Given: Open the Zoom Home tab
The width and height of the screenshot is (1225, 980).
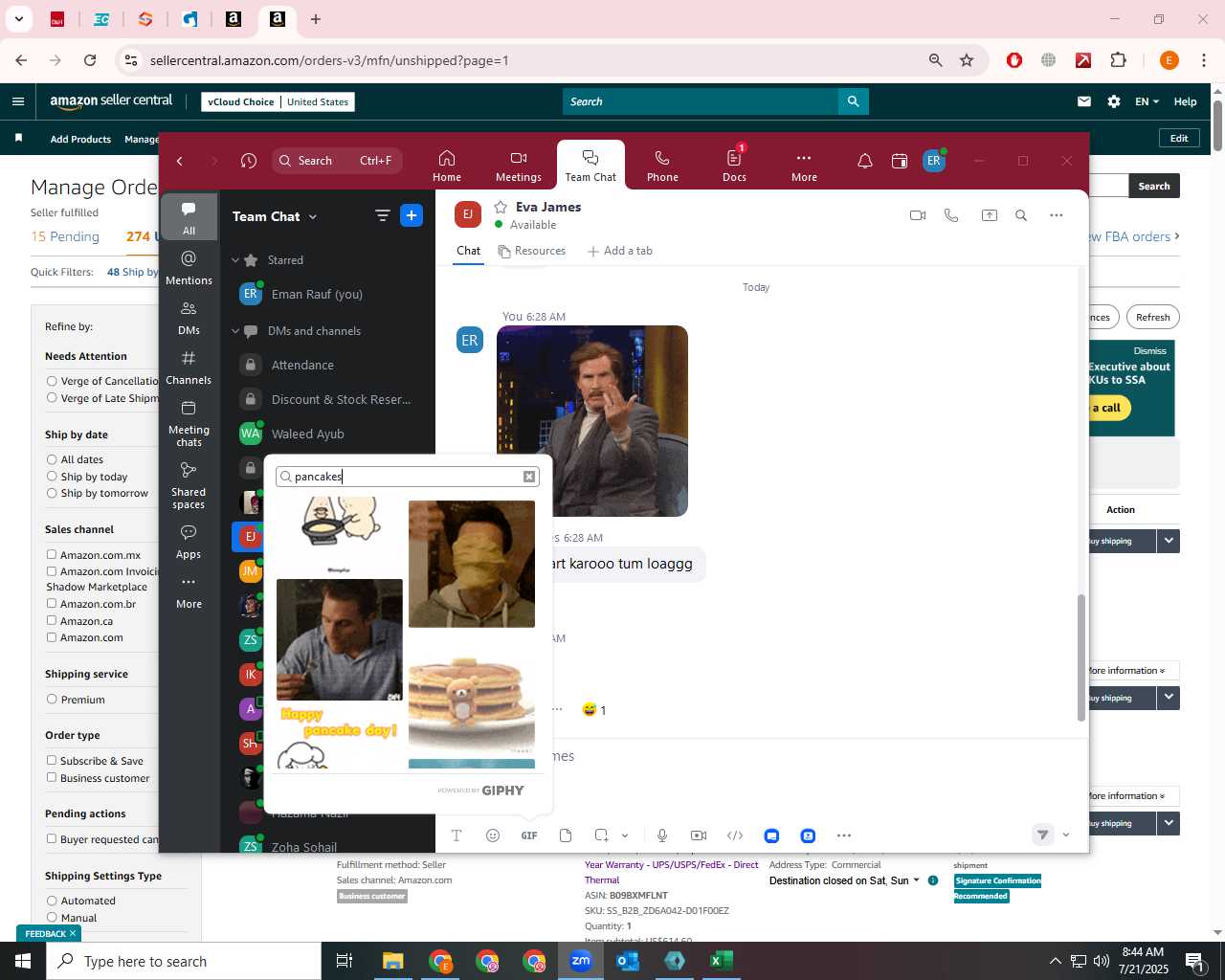Looking at the screenshot, I should [447, 166].
